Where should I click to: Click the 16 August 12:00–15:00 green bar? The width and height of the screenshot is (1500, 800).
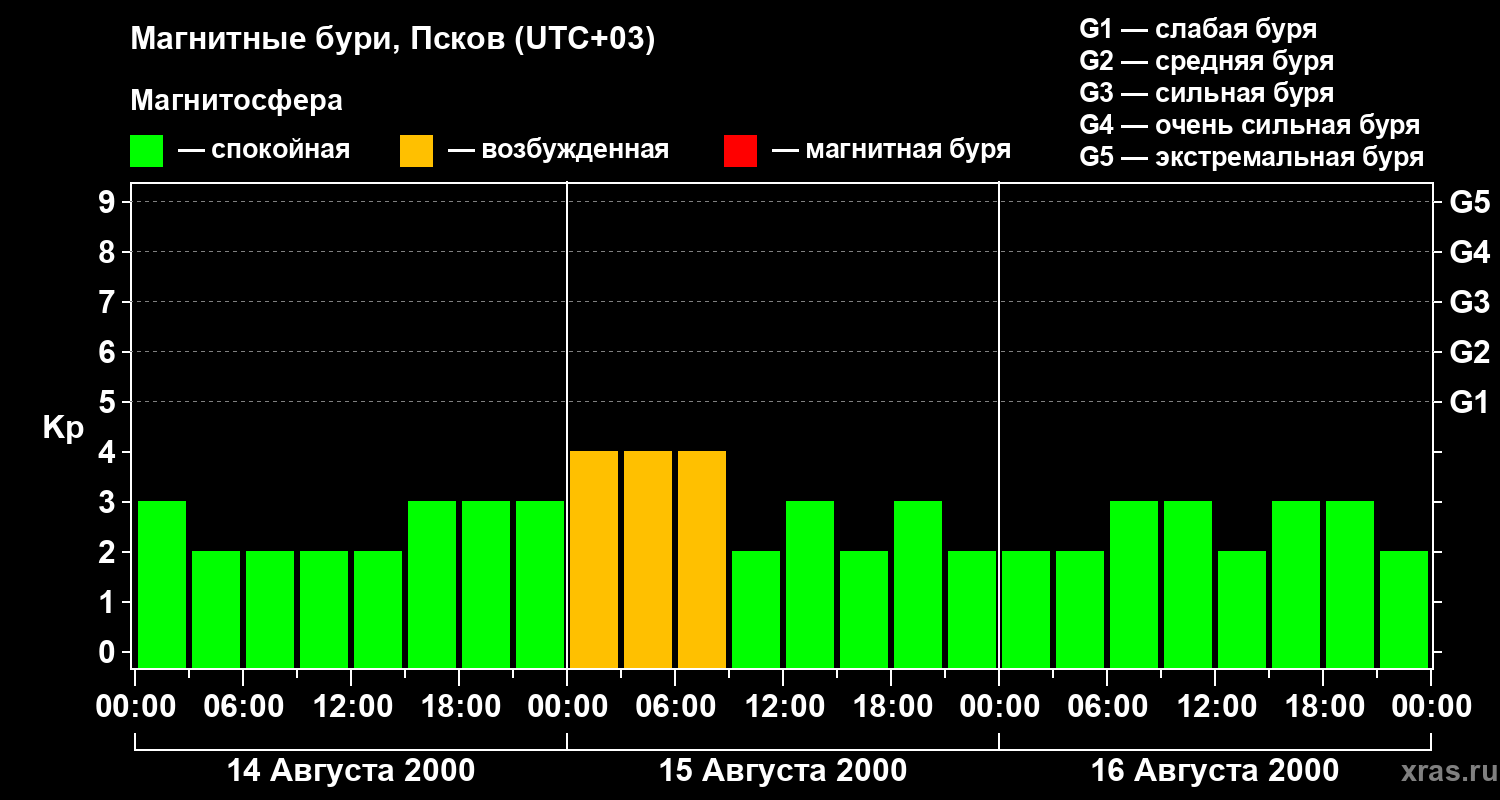1242,609
